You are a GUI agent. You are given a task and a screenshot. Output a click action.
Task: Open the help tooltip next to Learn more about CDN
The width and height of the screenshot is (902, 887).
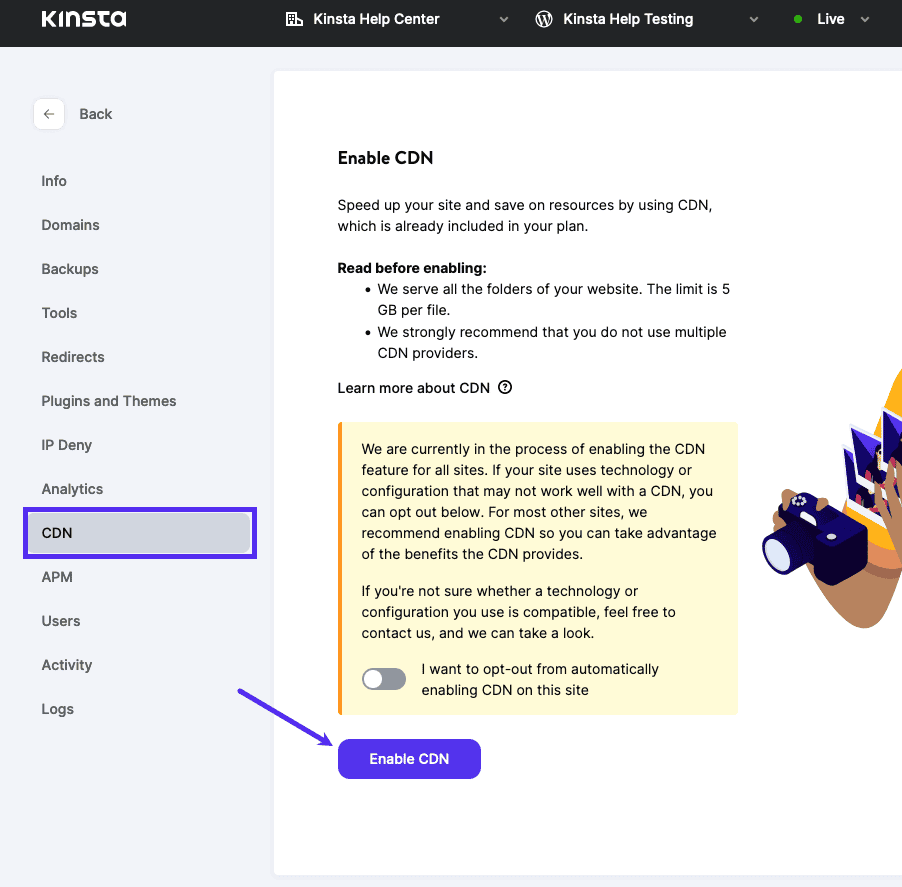[505, 387]
